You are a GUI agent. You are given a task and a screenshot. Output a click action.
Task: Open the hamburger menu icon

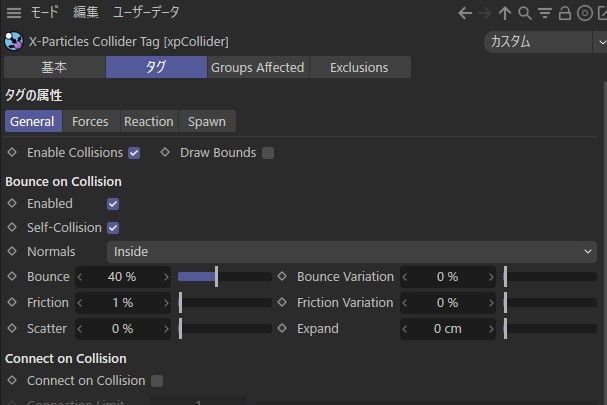click(x=14, y=13)
